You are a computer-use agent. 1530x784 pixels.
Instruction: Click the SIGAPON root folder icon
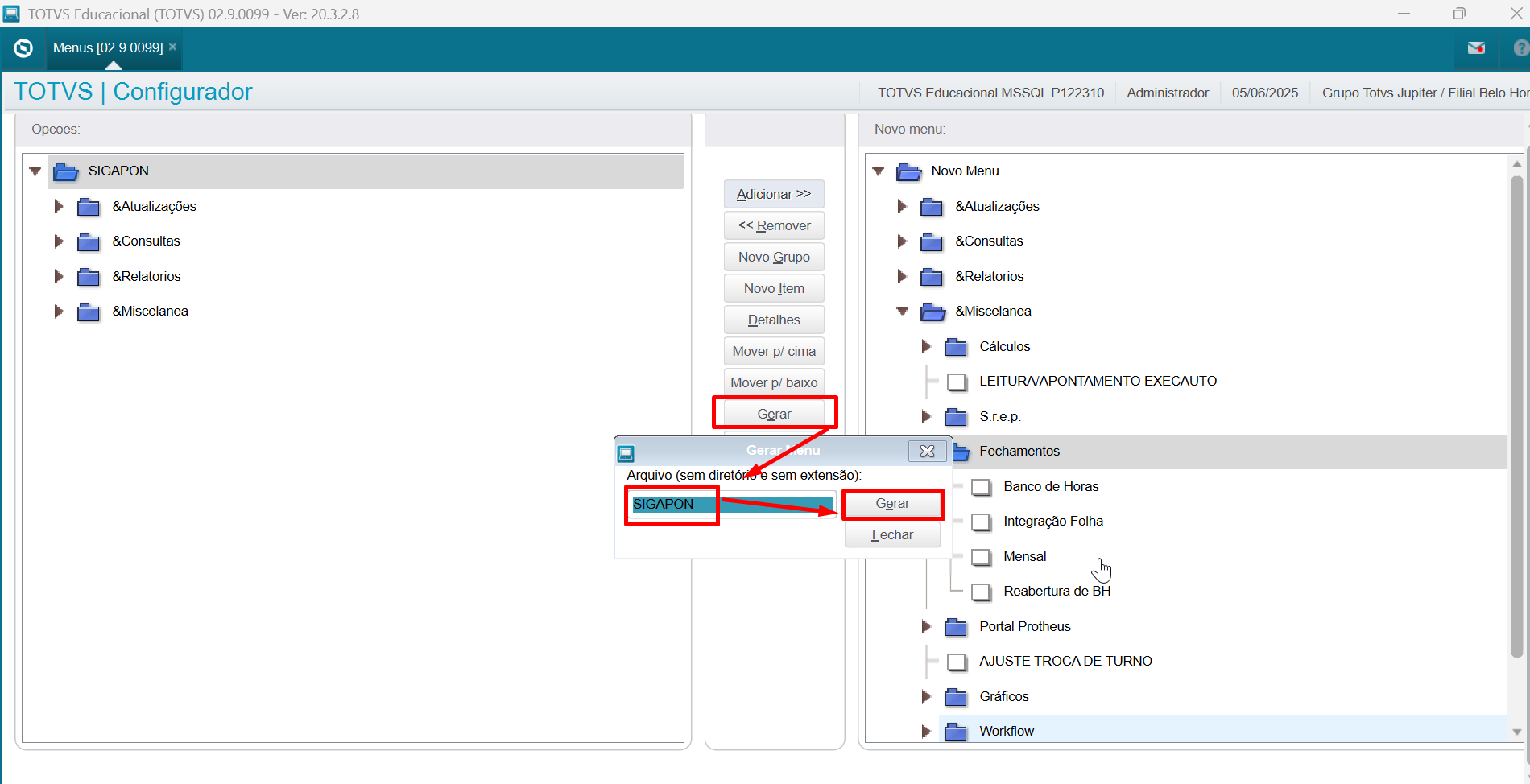[x=65, y=171]
